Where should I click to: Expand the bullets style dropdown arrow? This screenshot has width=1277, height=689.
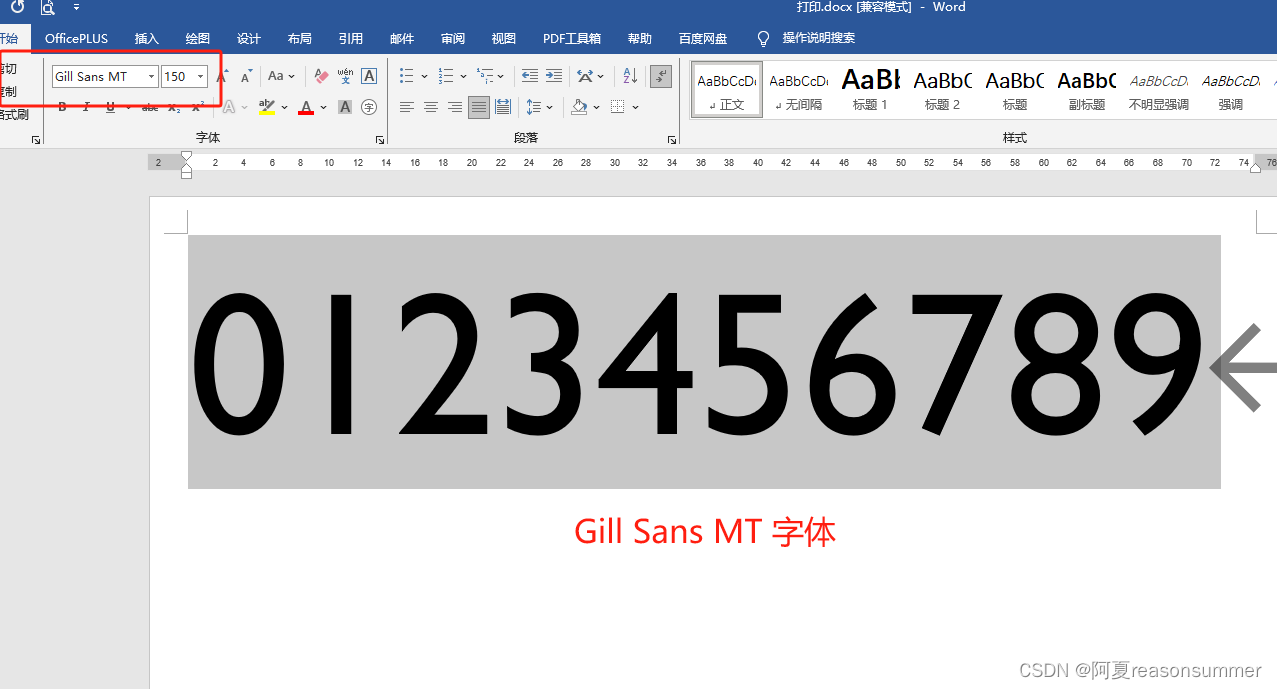(x=424, y=76)
